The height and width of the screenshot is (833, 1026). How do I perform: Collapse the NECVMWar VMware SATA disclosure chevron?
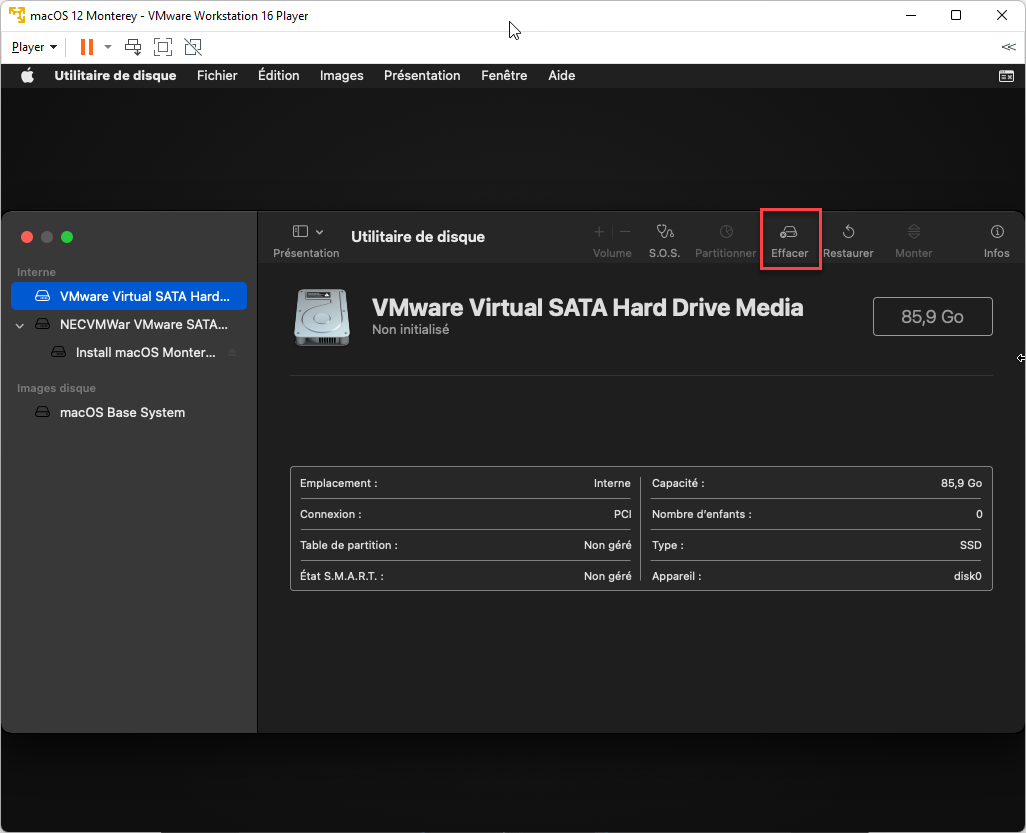click(20, 325)
